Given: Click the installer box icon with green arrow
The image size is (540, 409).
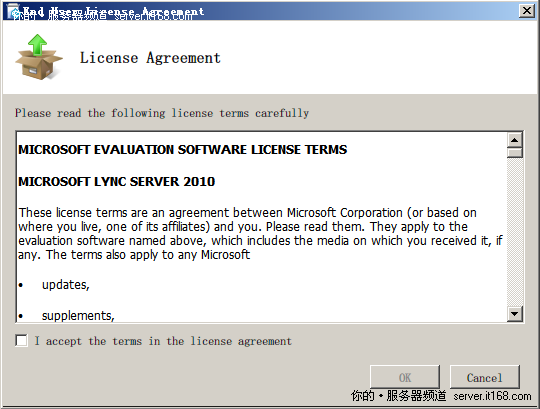Looking at the screenshot, I should point(39,57).
